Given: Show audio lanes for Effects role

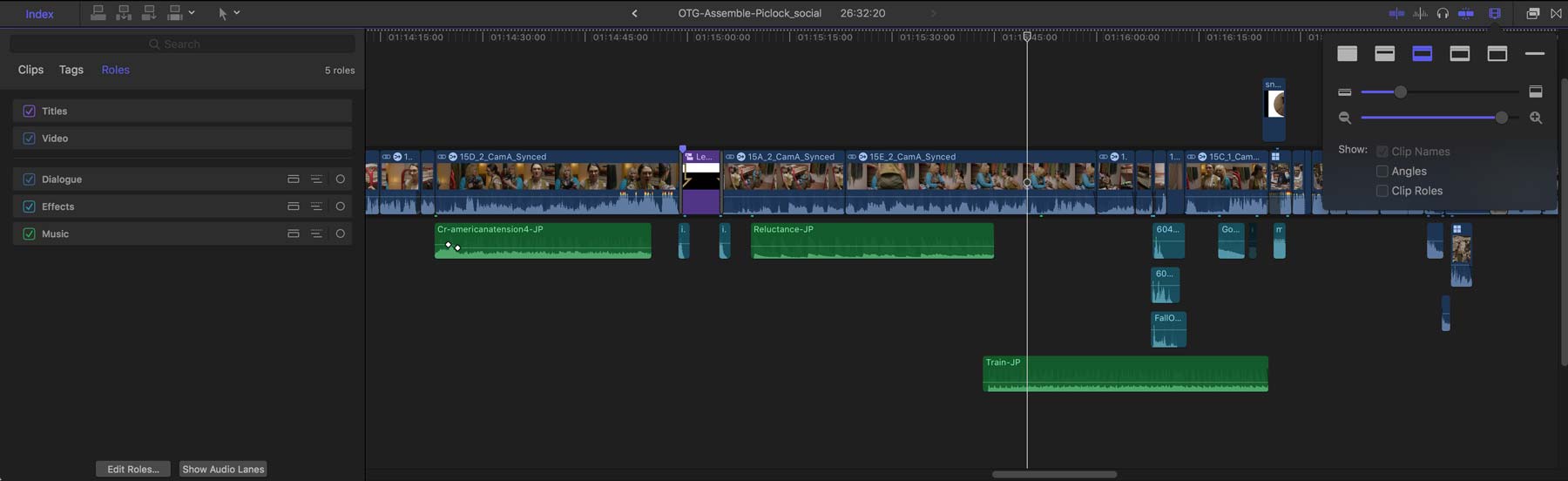Looking at the screenshot, I should tap(294, 207).
